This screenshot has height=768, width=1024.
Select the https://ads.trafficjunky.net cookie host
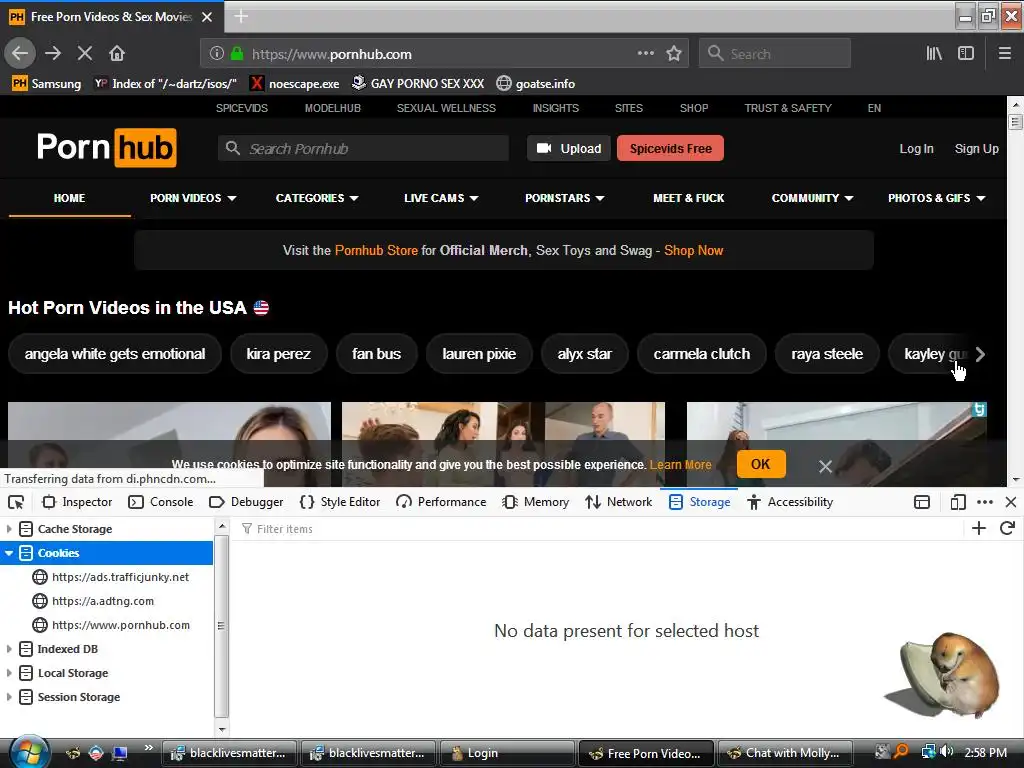point(121,577)
